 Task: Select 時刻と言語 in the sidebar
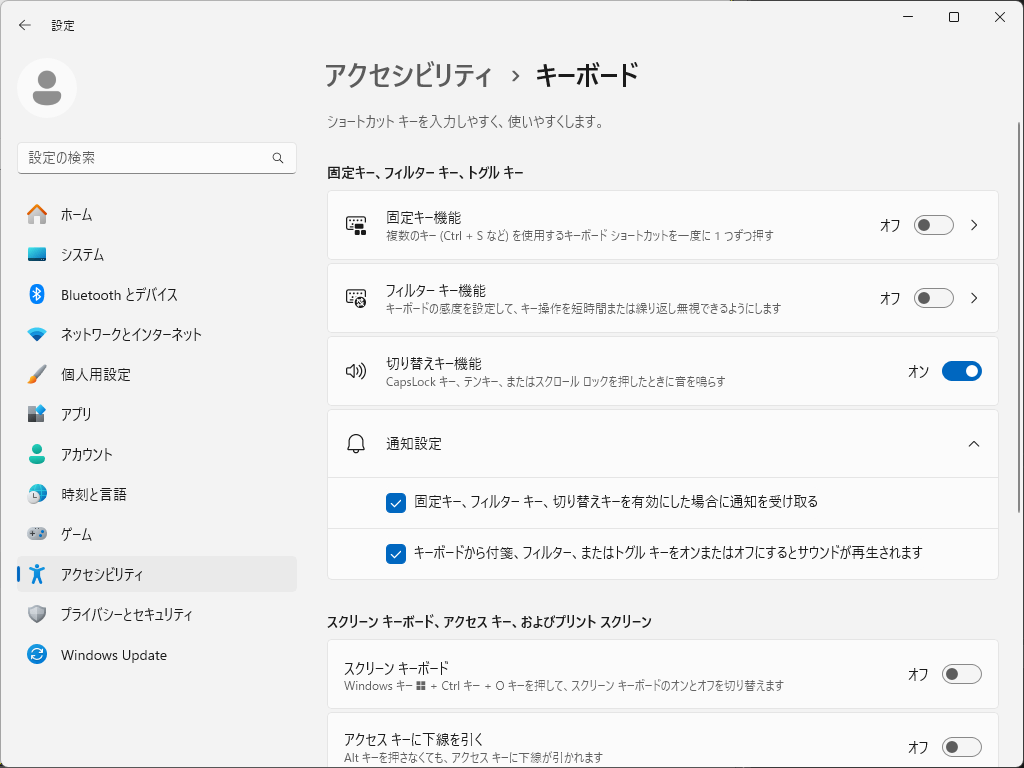(x=40, y=494)
